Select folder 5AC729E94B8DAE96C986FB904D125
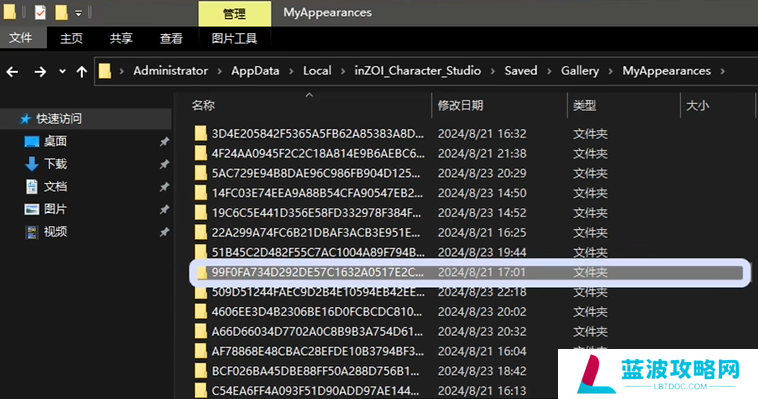The height and width of the screenshot is (399, 758). pos(316,173)
